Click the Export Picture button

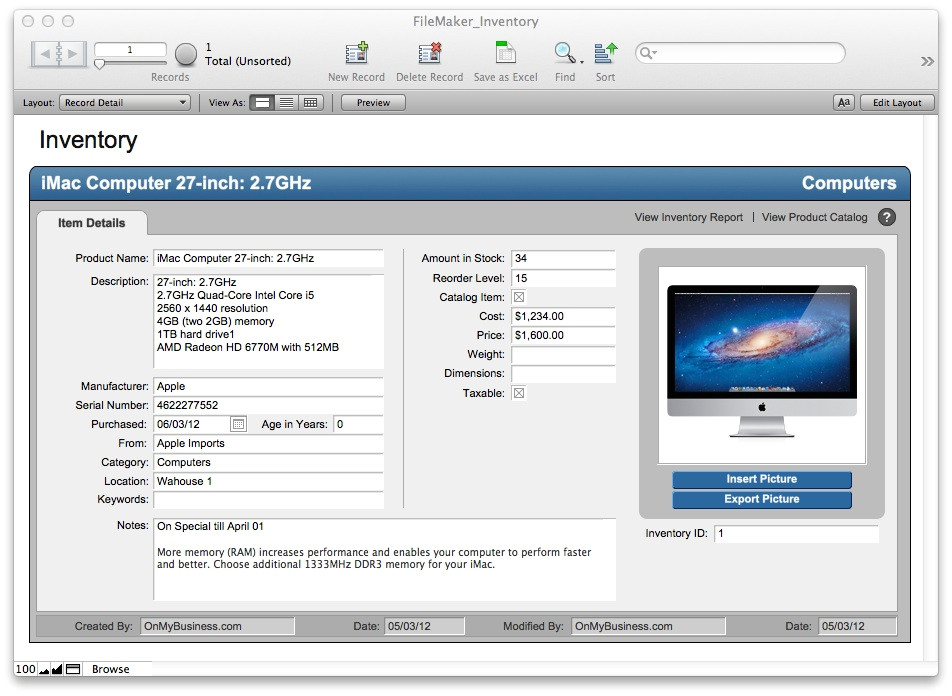pos(761,499)
